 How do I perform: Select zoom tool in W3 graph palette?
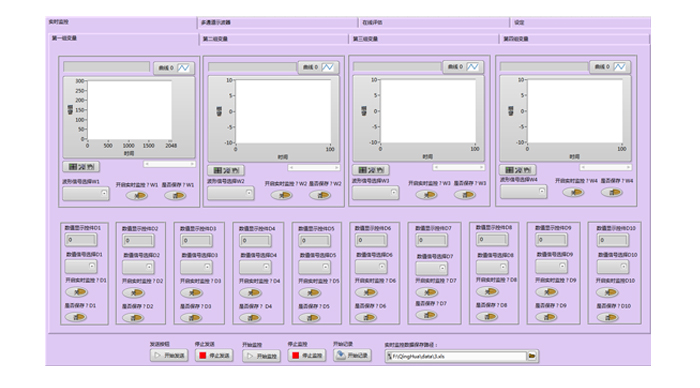[372, 170]
